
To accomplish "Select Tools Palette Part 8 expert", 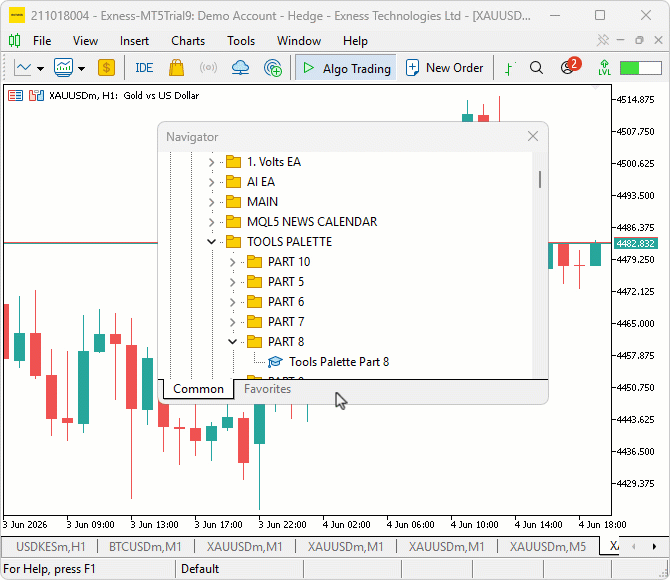I will pos(339,362).
